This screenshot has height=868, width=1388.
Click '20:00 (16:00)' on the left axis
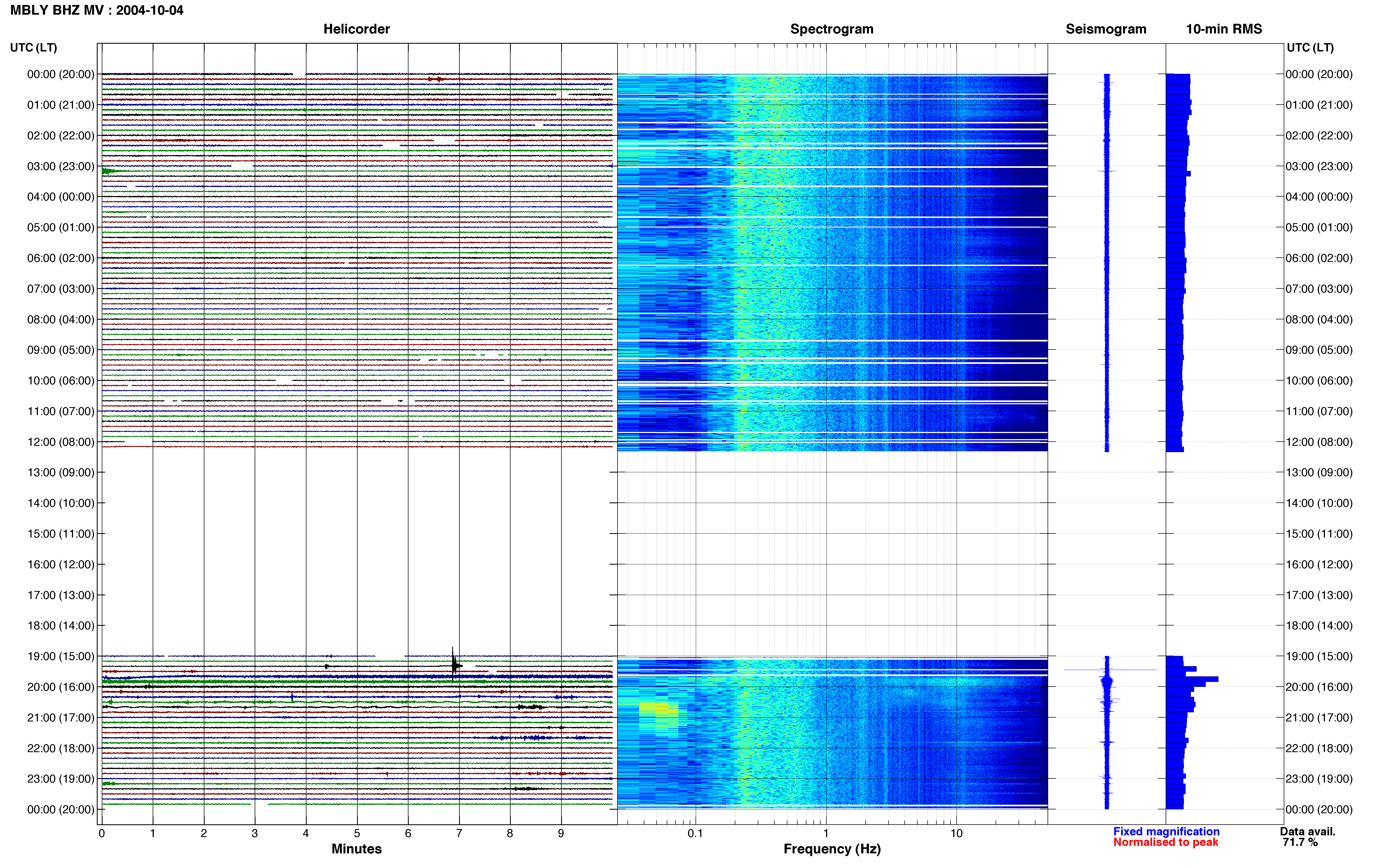61,687
